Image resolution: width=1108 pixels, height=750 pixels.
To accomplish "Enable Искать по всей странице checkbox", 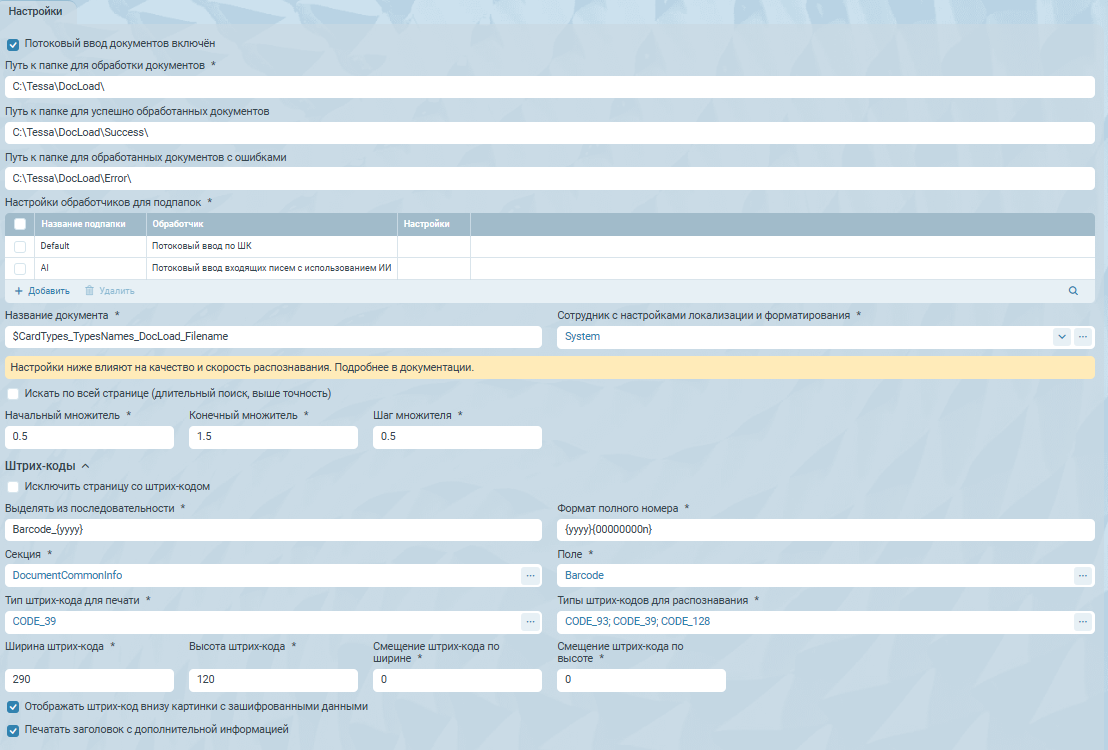I will (13, 394).
